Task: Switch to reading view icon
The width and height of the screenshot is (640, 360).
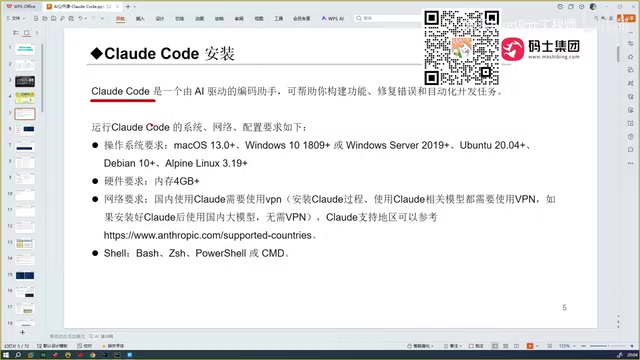Action: pyautogui.click(x=517, y=346)
